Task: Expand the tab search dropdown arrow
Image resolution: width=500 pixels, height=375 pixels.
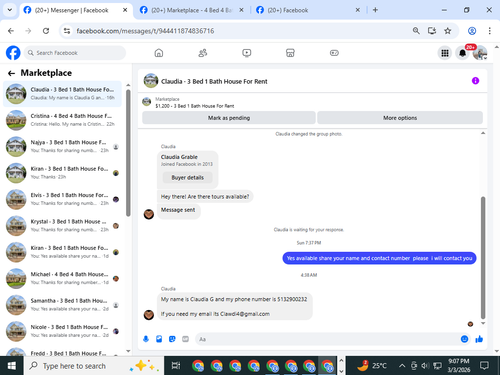Action: pos(10,10)
